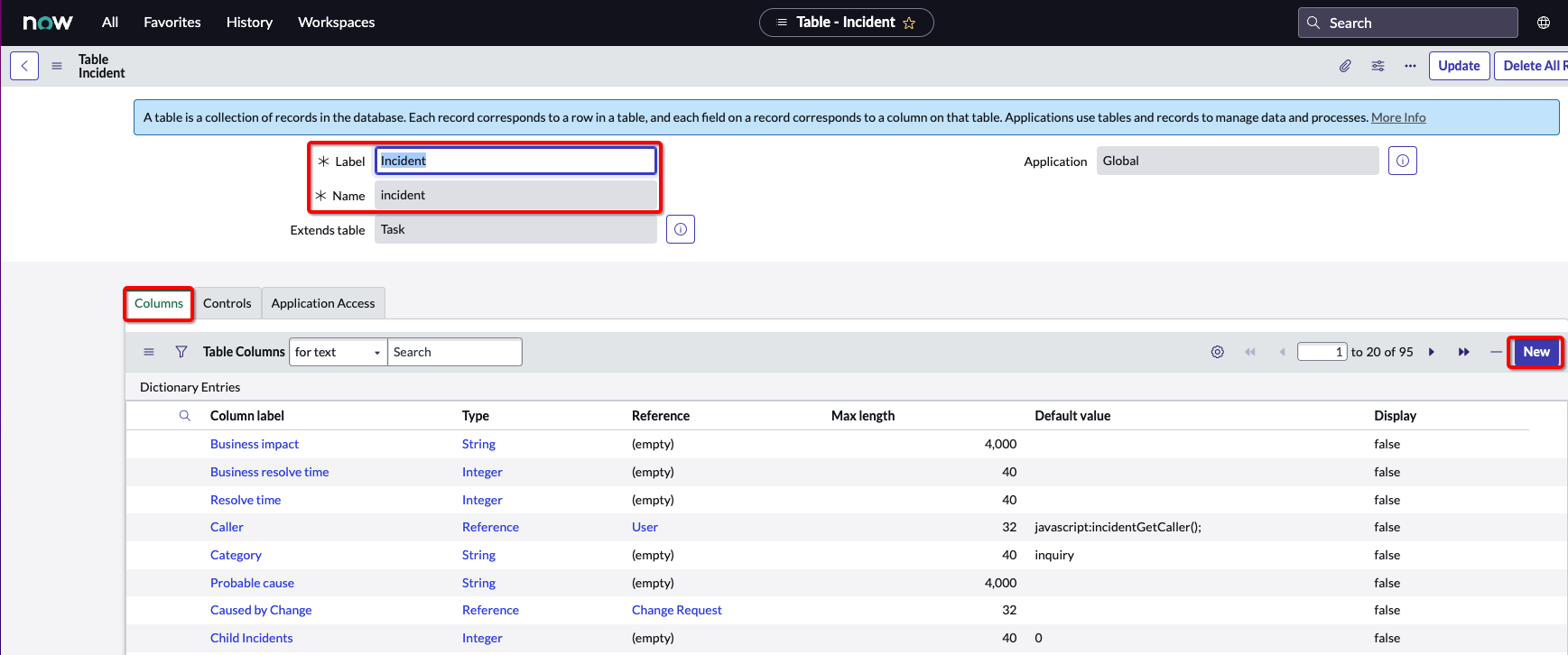Click the Dictionary Entries breadcrumb

190,387
